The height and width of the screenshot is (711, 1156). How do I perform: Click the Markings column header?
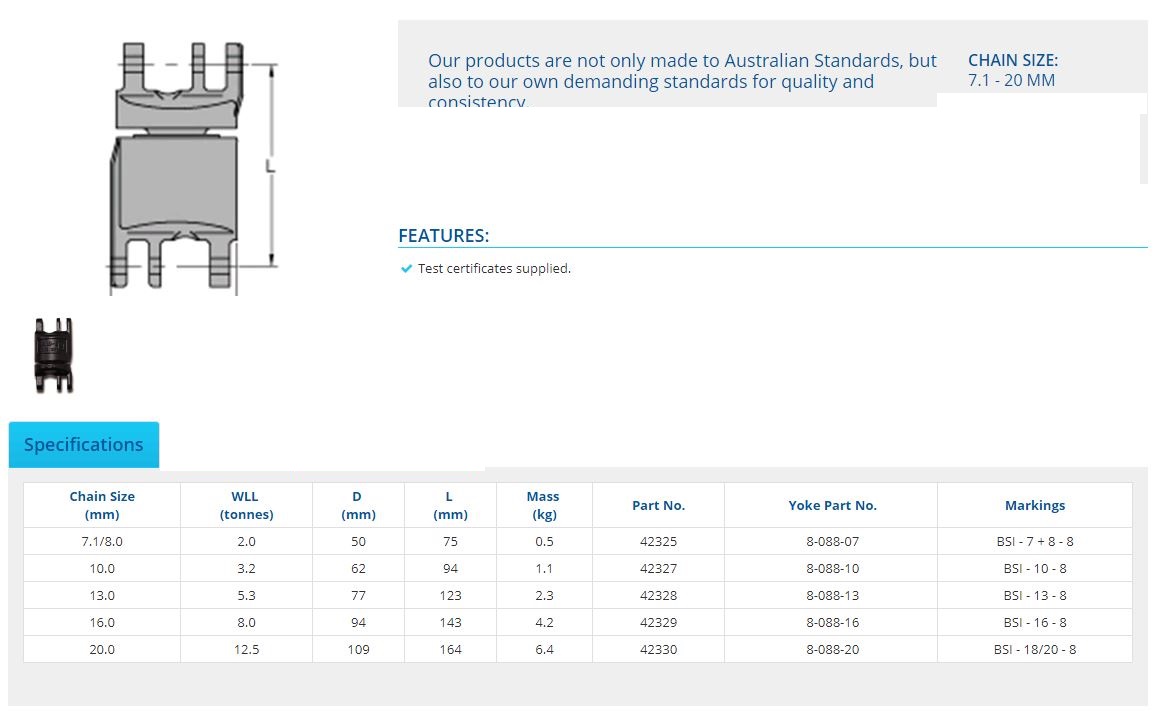click(1035, 505)
